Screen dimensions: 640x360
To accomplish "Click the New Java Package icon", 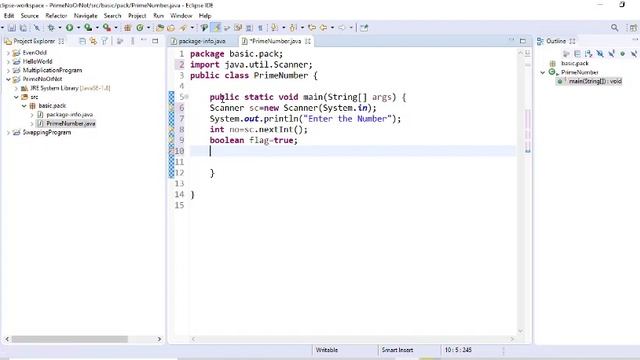I will [127, 28].
